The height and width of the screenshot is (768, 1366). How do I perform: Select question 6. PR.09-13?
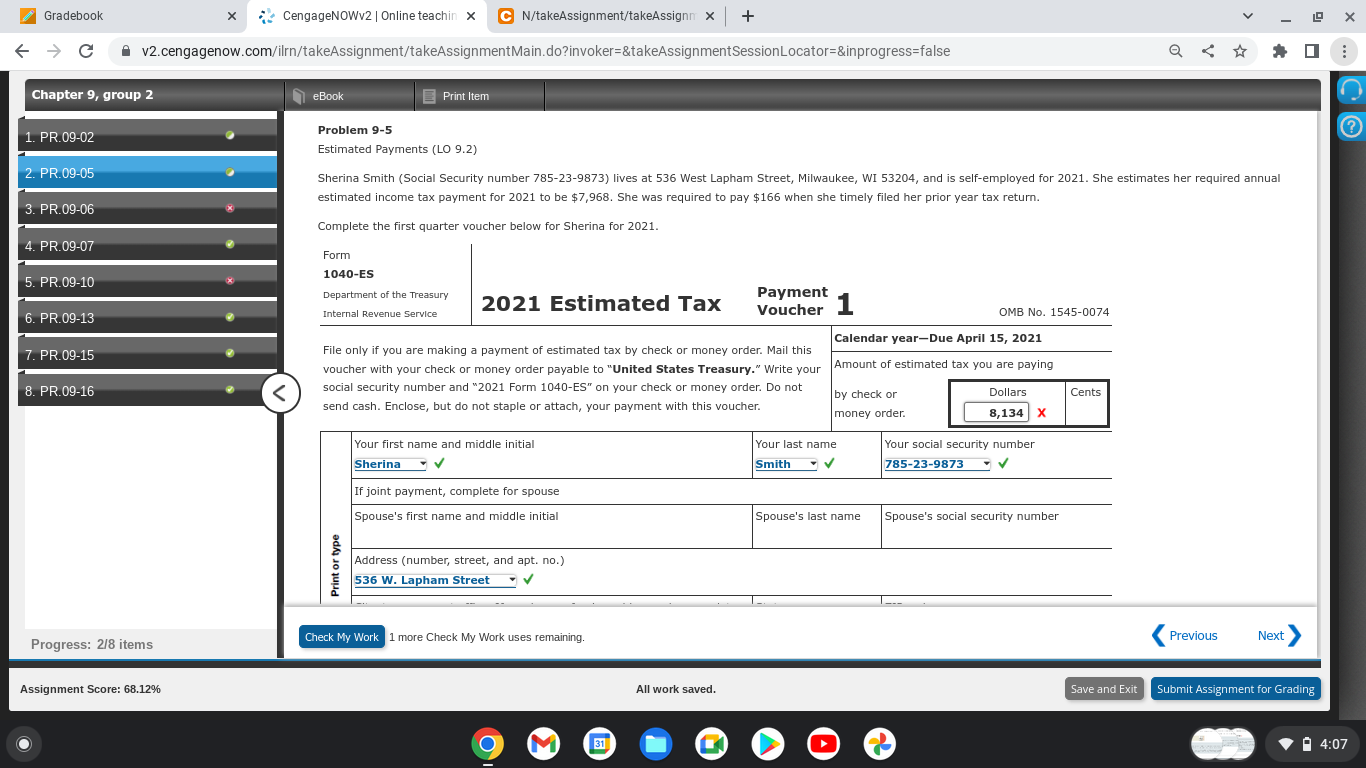pos(147,318)
